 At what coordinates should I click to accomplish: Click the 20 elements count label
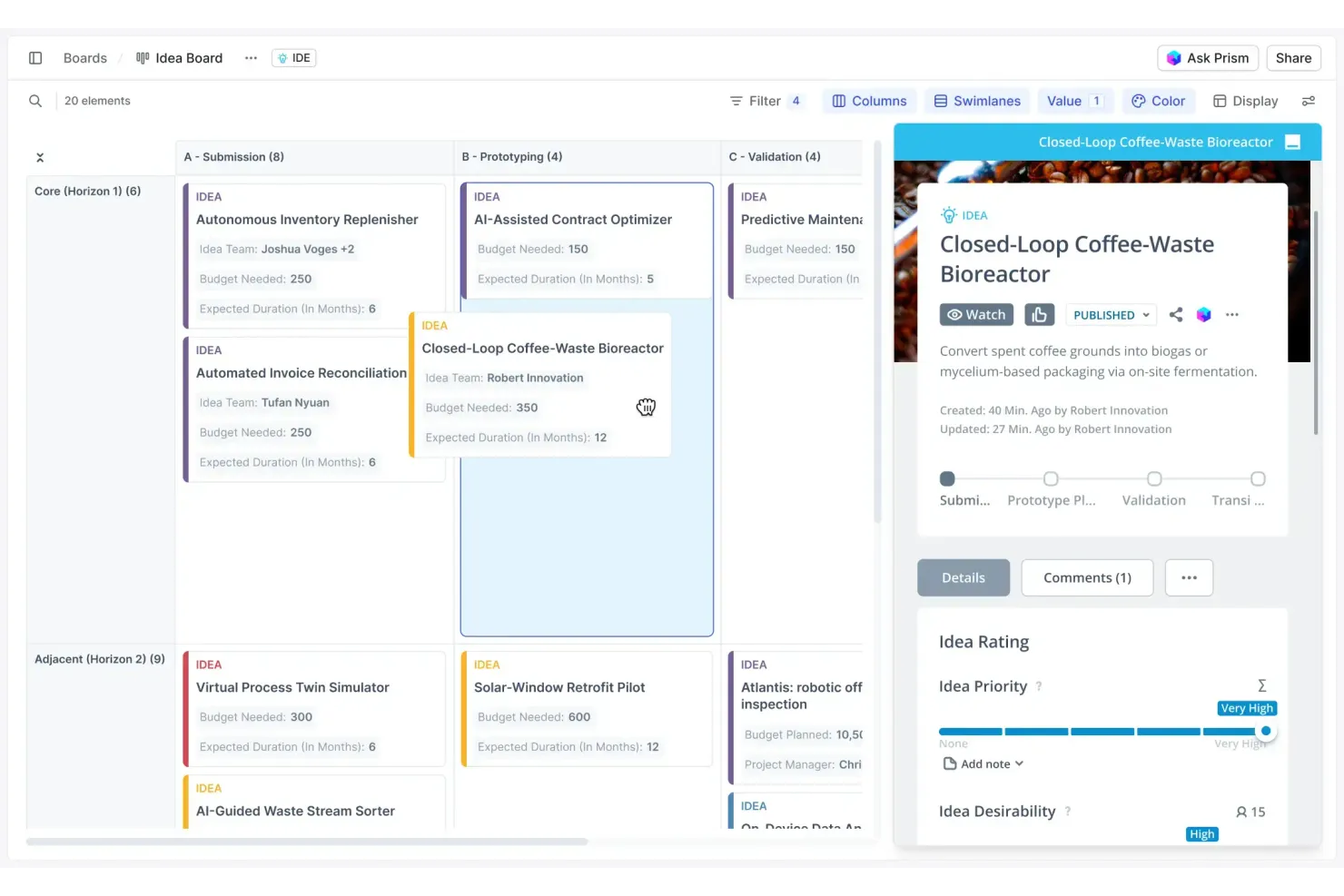point(97,101)
